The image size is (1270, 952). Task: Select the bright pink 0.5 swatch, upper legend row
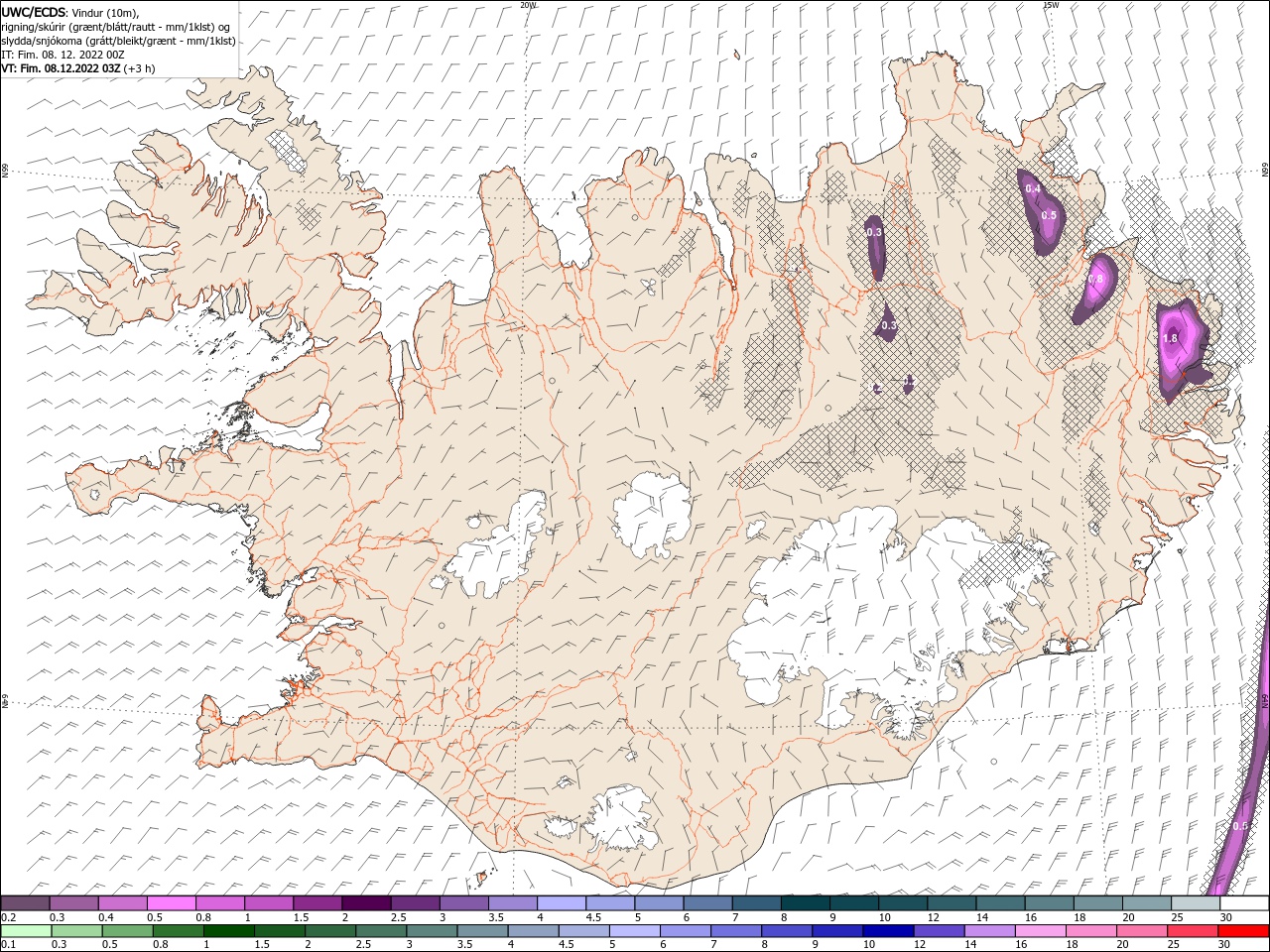click(x=172, y=903)
